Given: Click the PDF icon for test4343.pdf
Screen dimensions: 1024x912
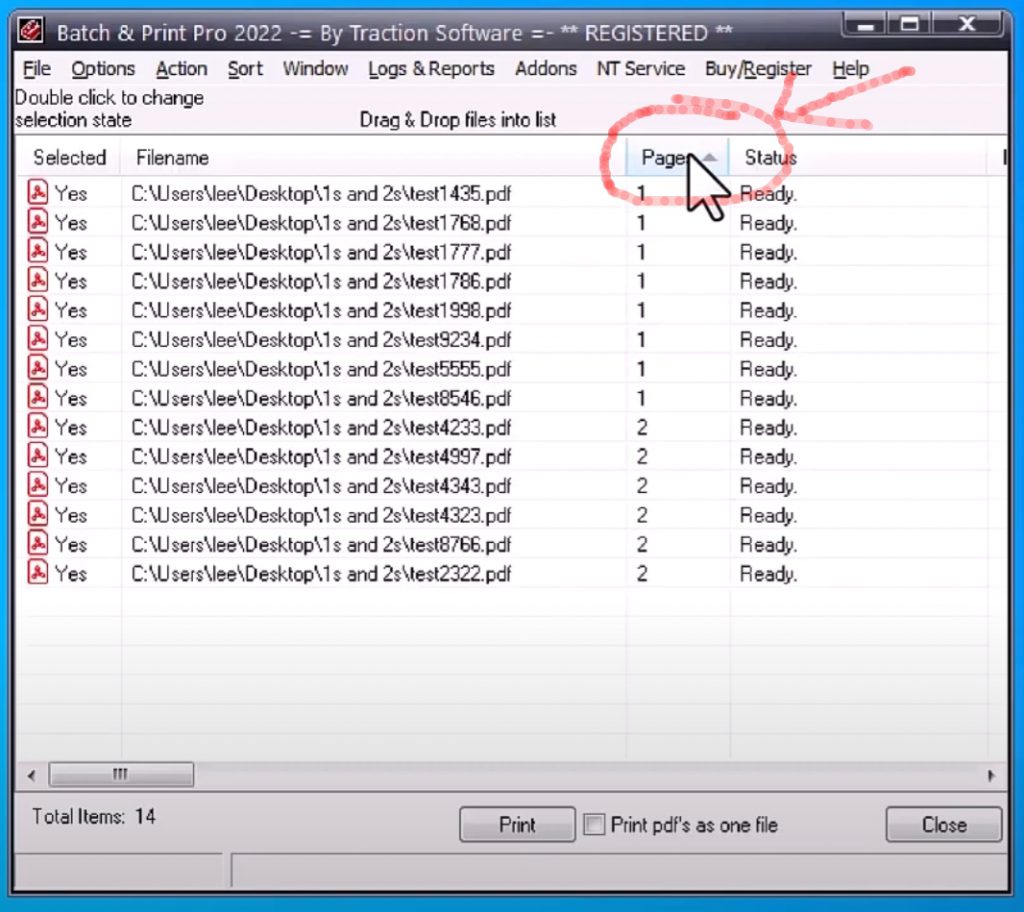Looking at the screenshot, I should click(x=37, y=486).
